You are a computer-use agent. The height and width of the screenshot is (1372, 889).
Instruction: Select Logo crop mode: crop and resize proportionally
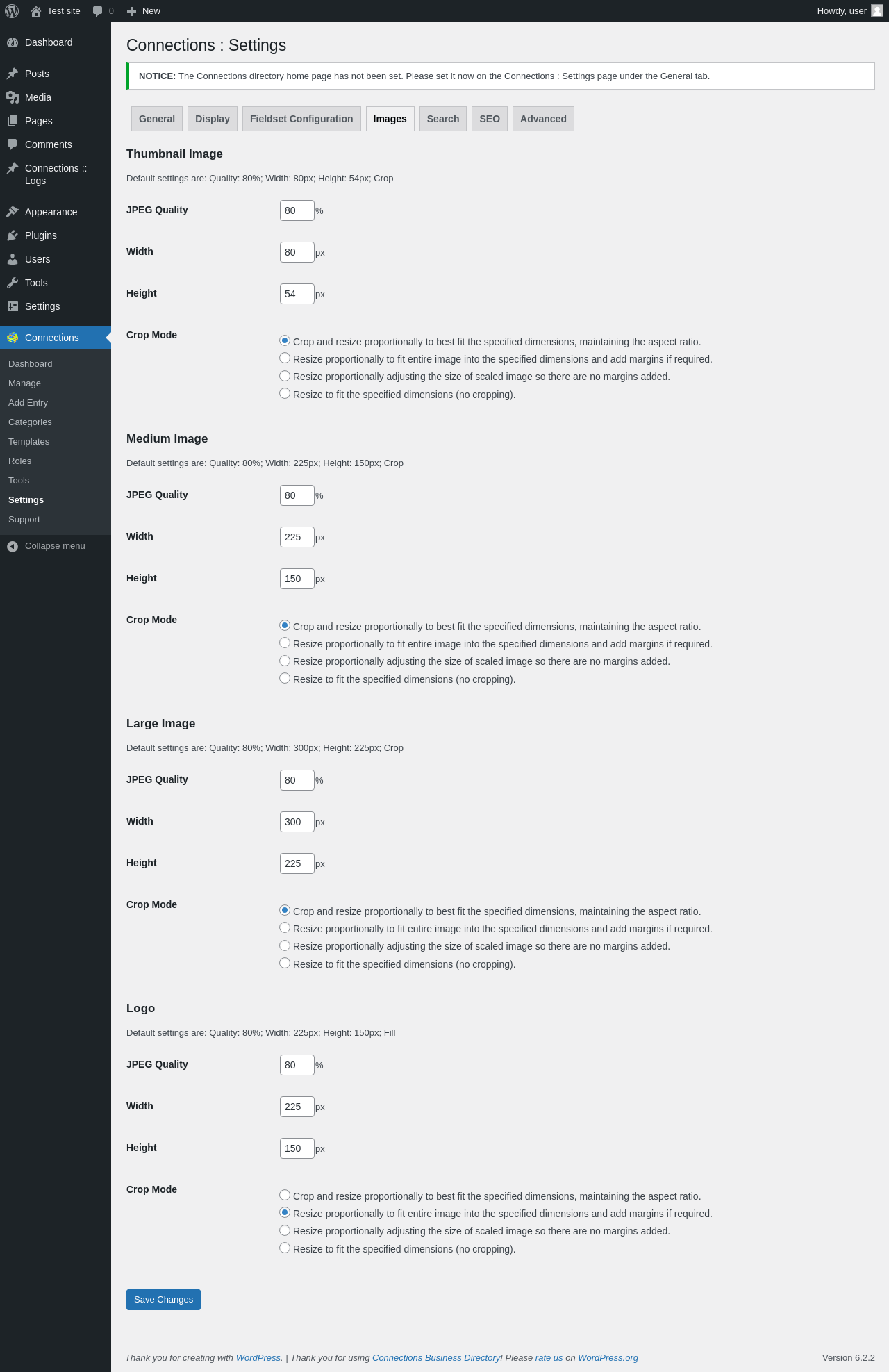click(285, 1195)
